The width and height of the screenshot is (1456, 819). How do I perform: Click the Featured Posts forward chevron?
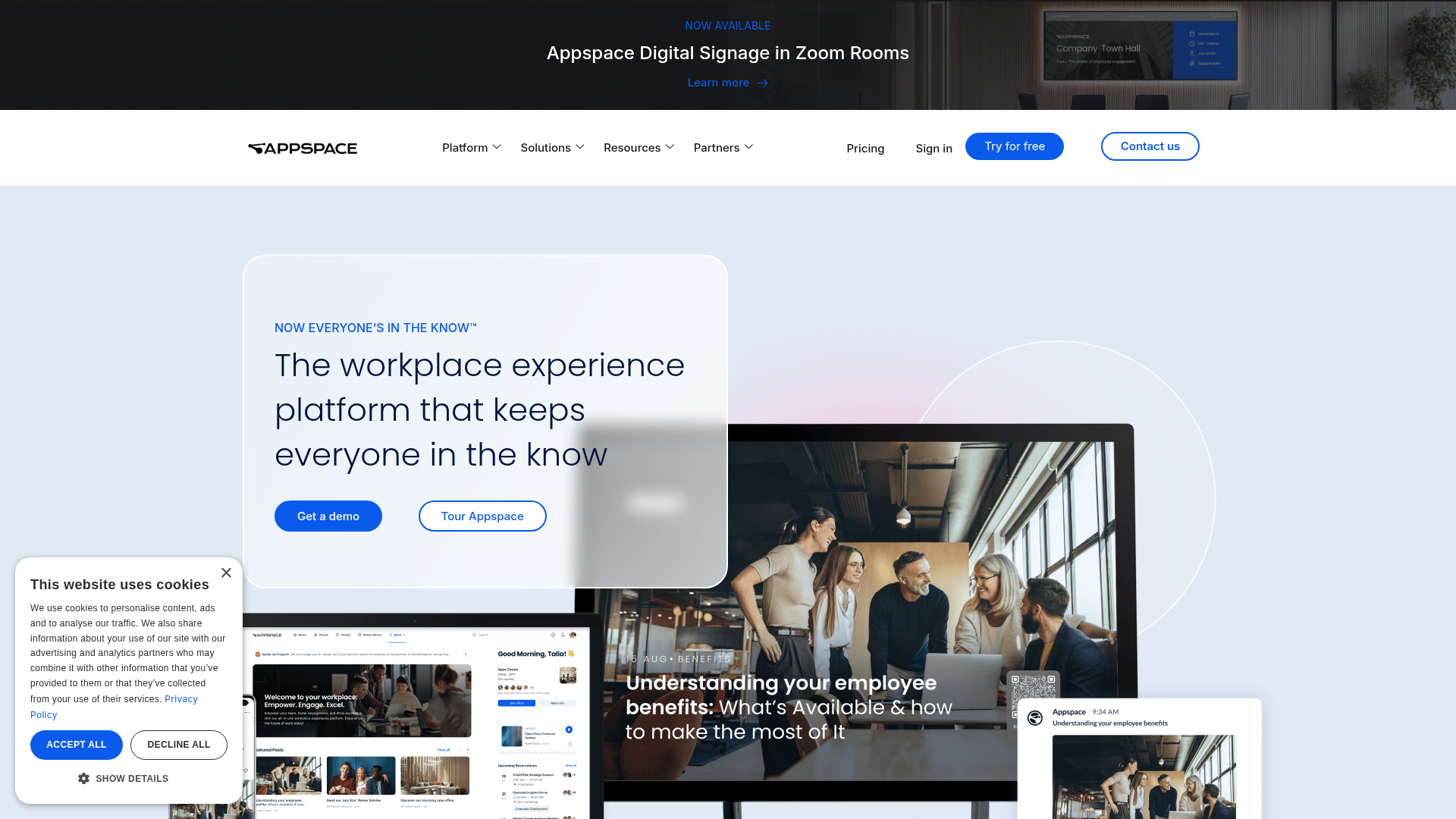pos(469,749)
